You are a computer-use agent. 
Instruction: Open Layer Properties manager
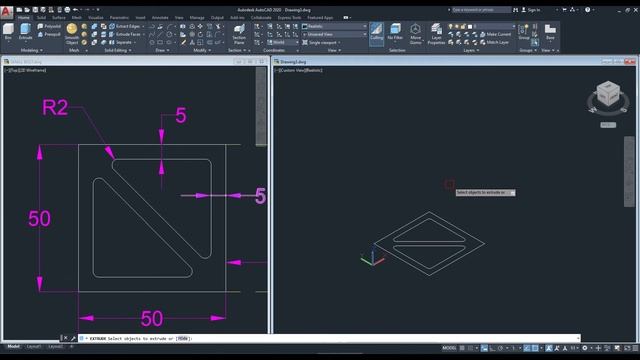coord(436,34)
